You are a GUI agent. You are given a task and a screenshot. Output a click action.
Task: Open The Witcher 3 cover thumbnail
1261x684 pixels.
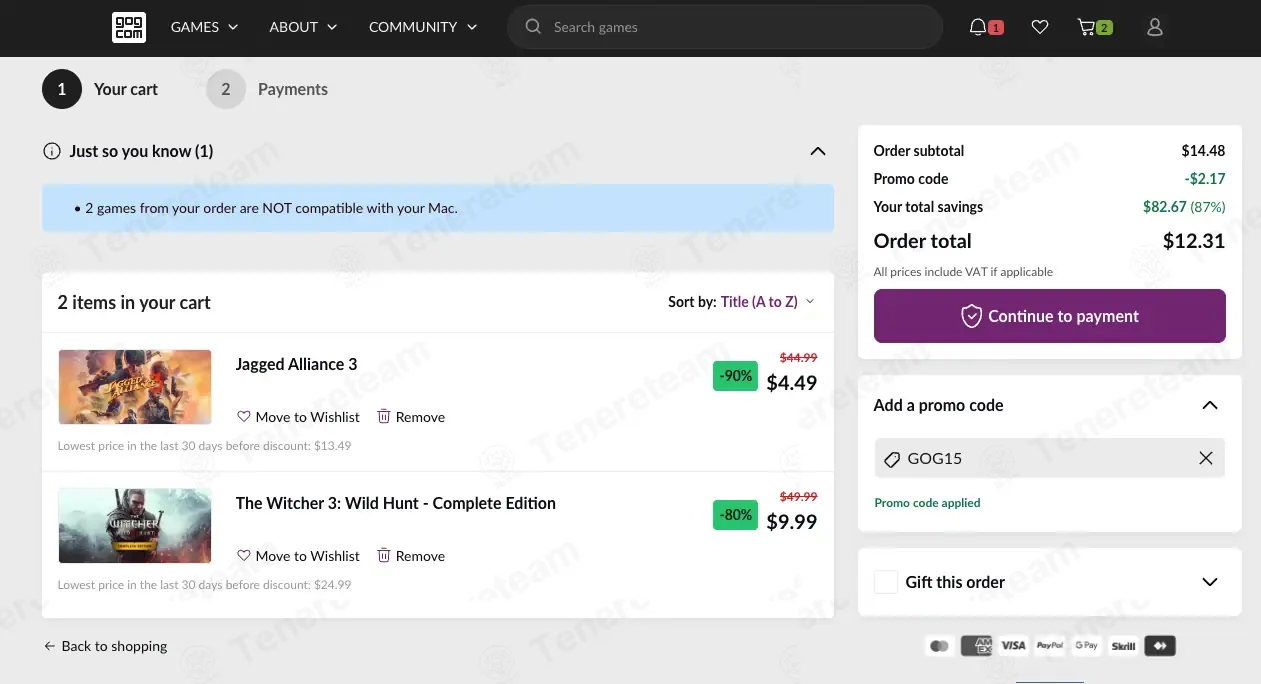135,526
